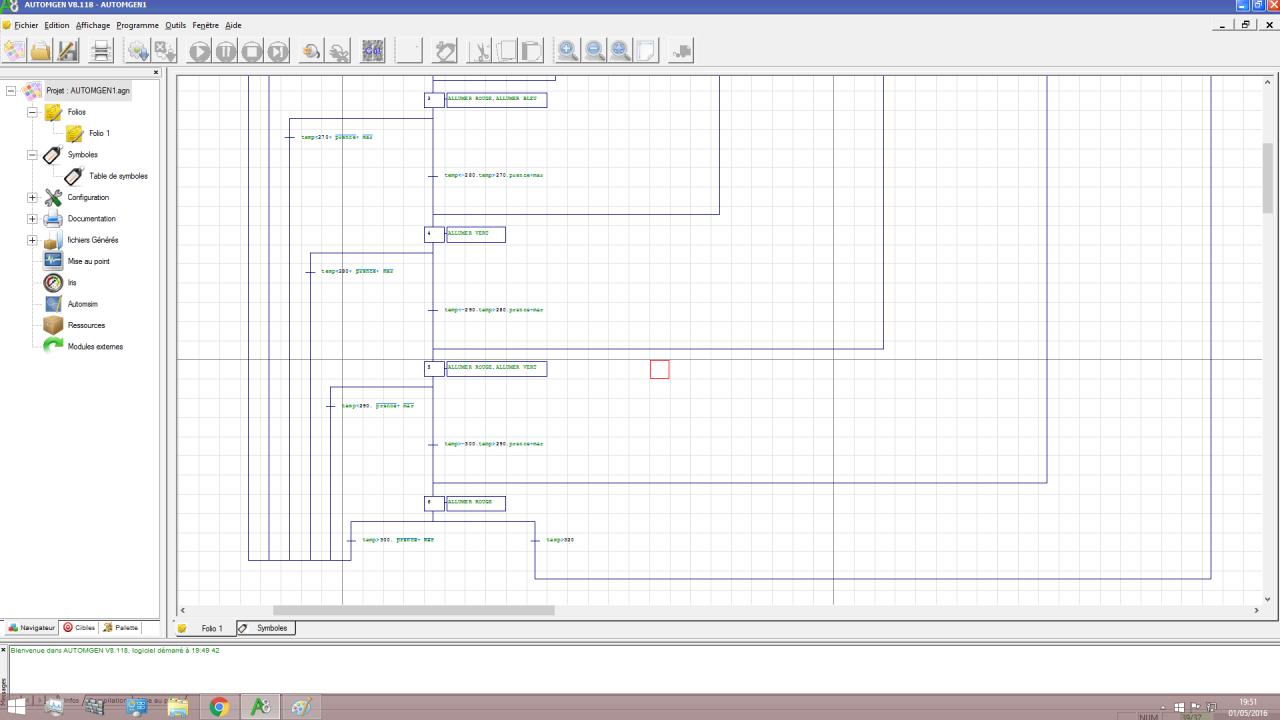This screenshot has height=720, width=1280.
Task: Select Folio 1 in the project tree
Action: click(x=99, y=133)
